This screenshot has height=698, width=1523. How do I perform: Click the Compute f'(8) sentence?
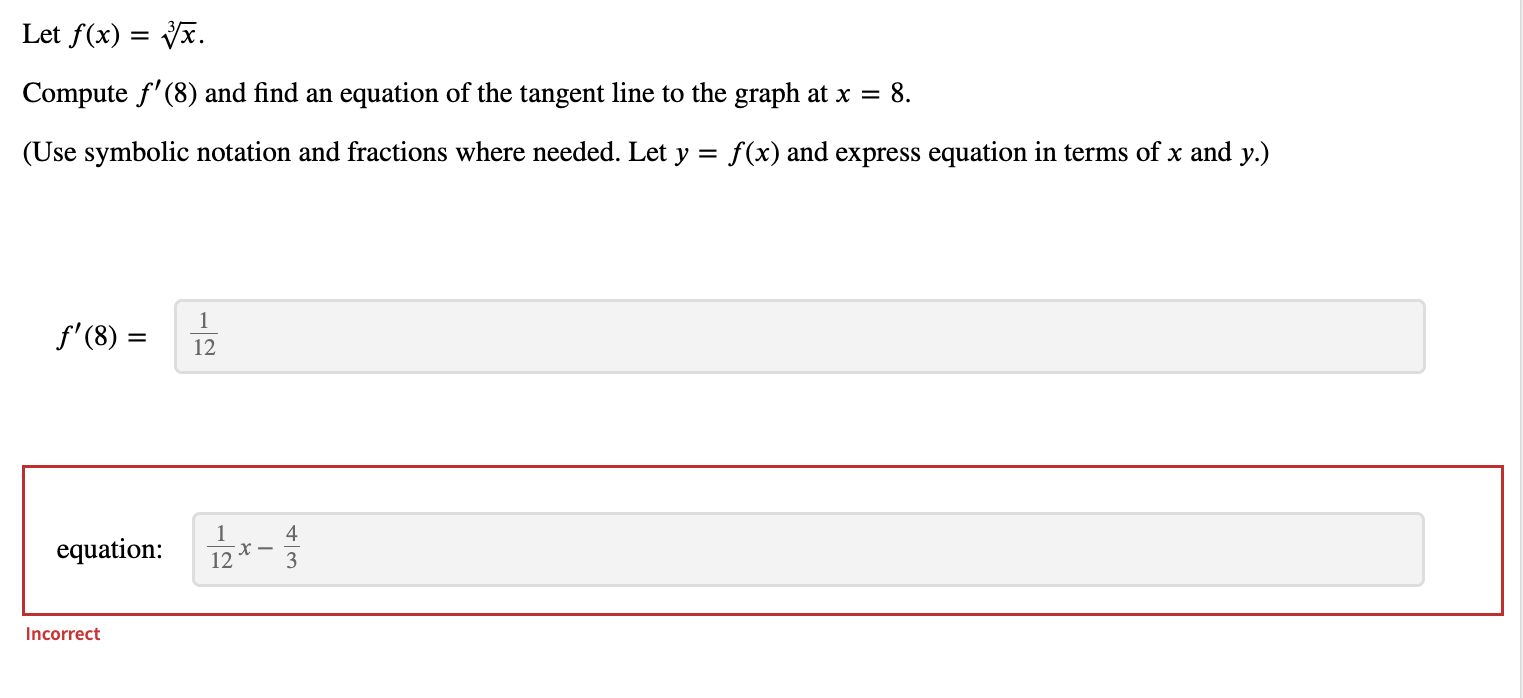click(x=466, y=93)
